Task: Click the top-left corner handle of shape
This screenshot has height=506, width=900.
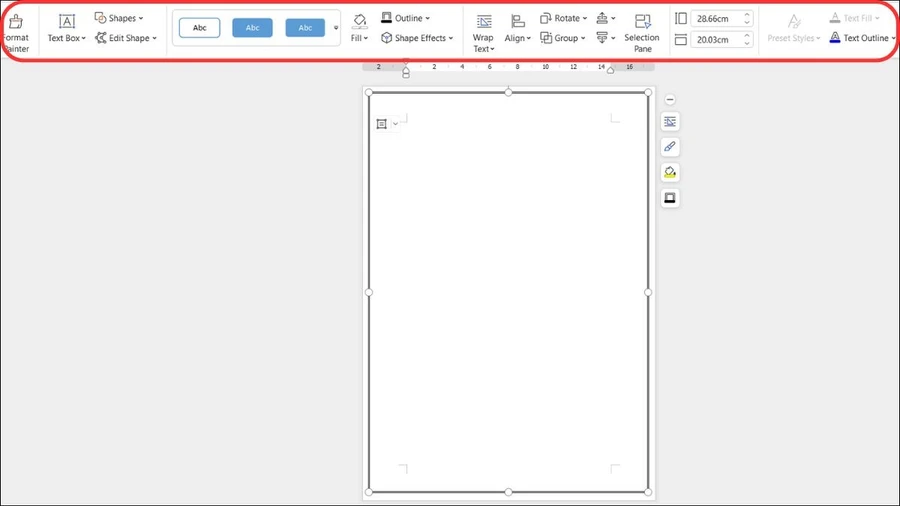Action: point(369,92)
